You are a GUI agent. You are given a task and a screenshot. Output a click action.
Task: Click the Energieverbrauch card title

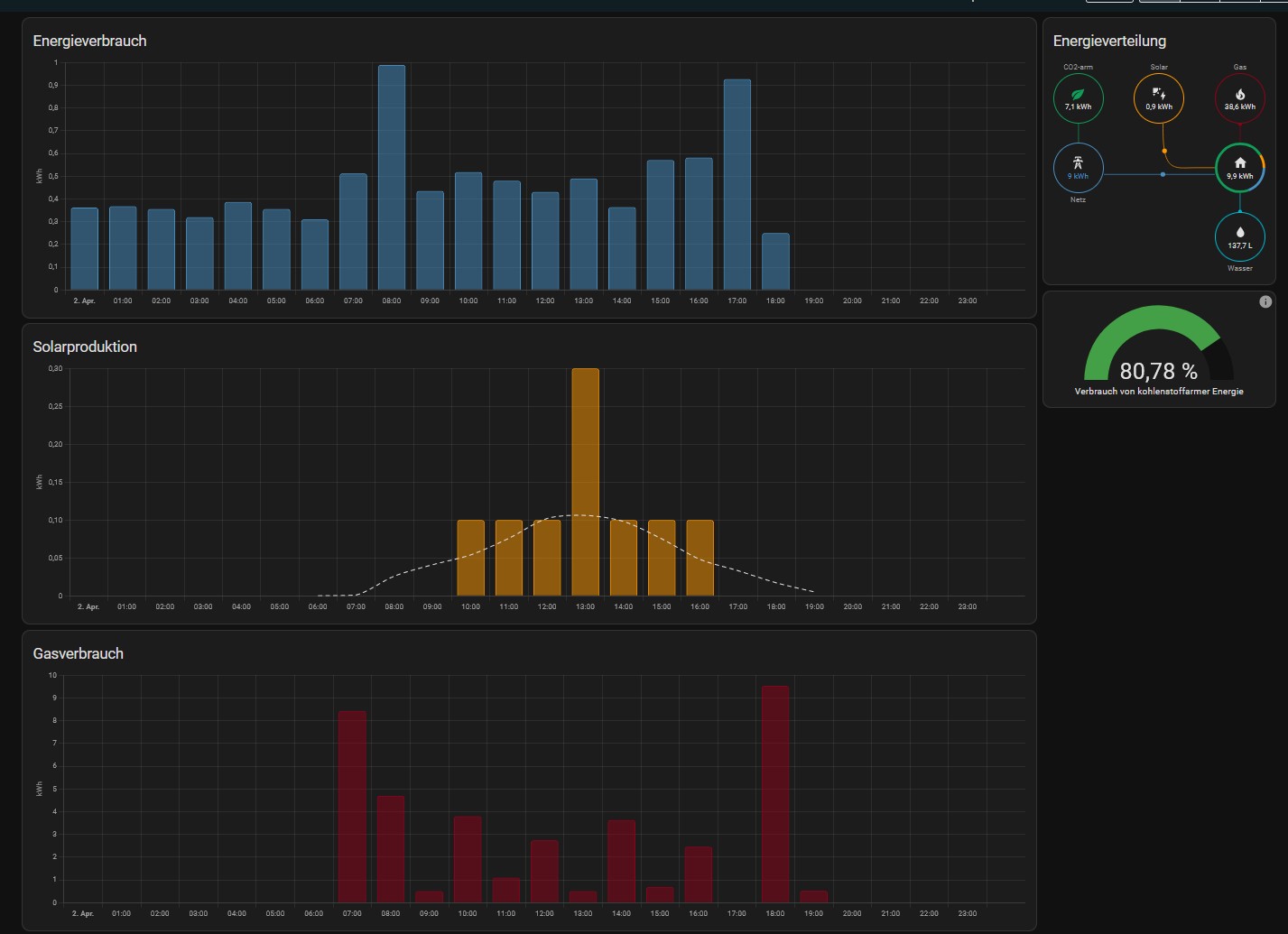(x=89, y=41)
